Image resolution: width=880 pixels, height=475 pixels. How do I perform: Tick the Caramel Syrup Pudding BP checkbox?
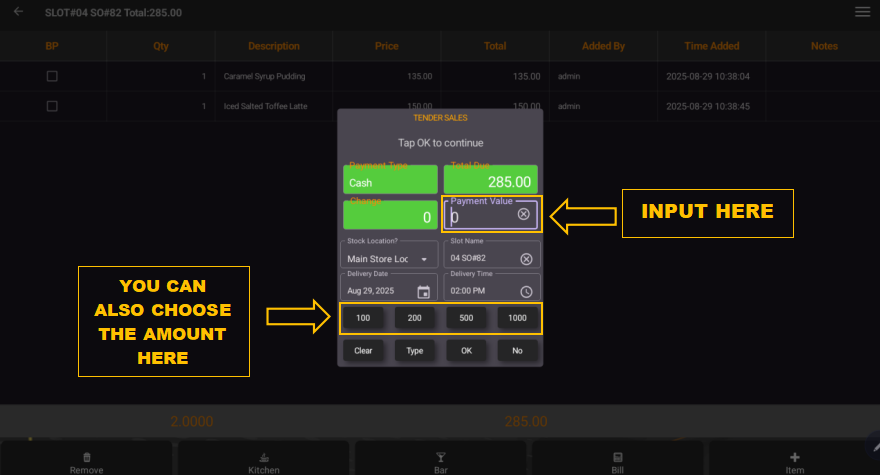[x=52, y=76]
